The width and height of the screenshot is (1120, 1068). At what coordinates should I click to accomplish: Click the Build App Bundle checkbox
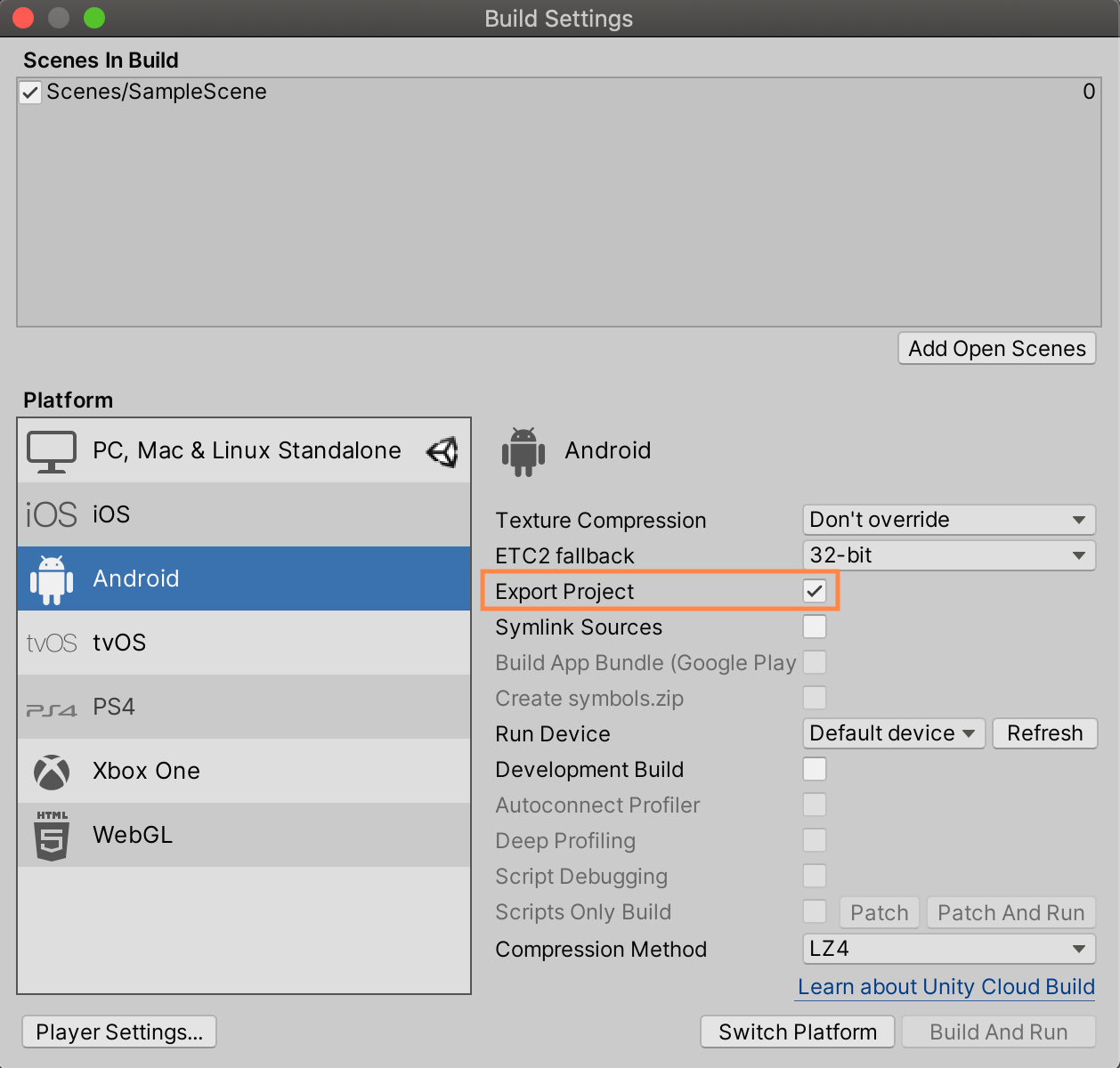pos(815,662)
